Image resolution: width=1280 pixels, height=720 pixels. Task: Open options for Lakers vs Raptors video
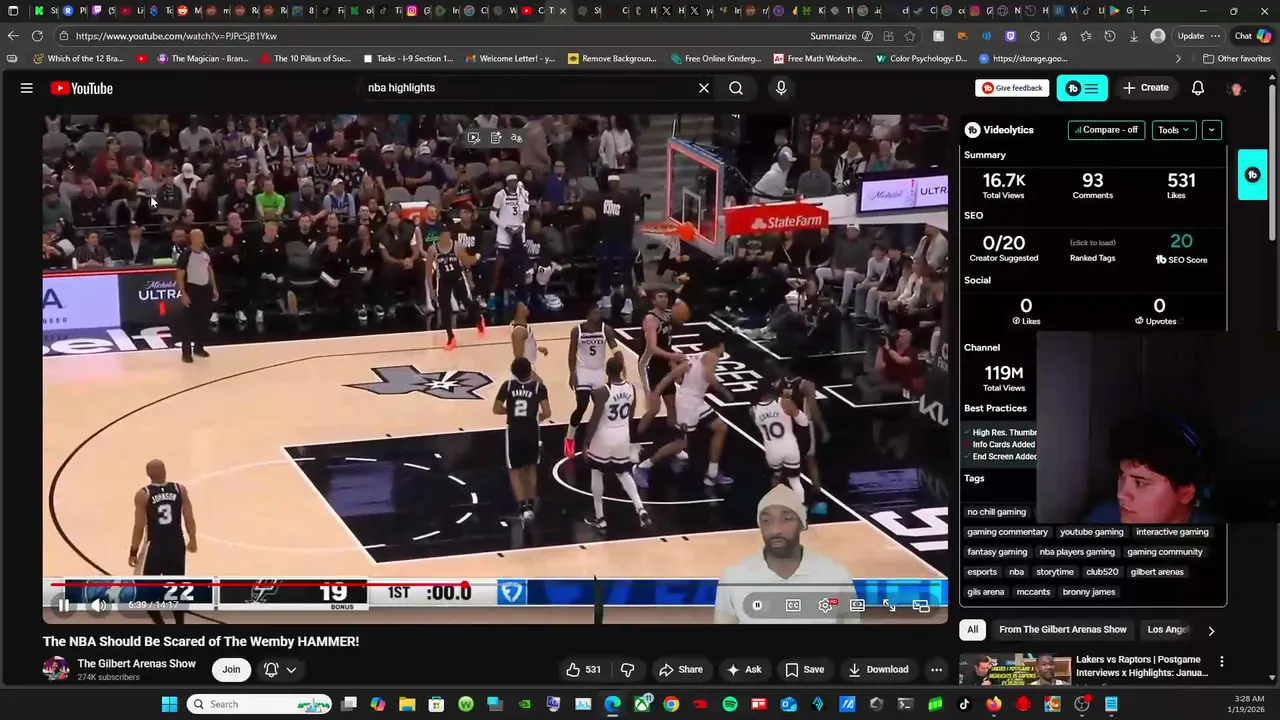pyautogui.click(x=1221, y=661)
